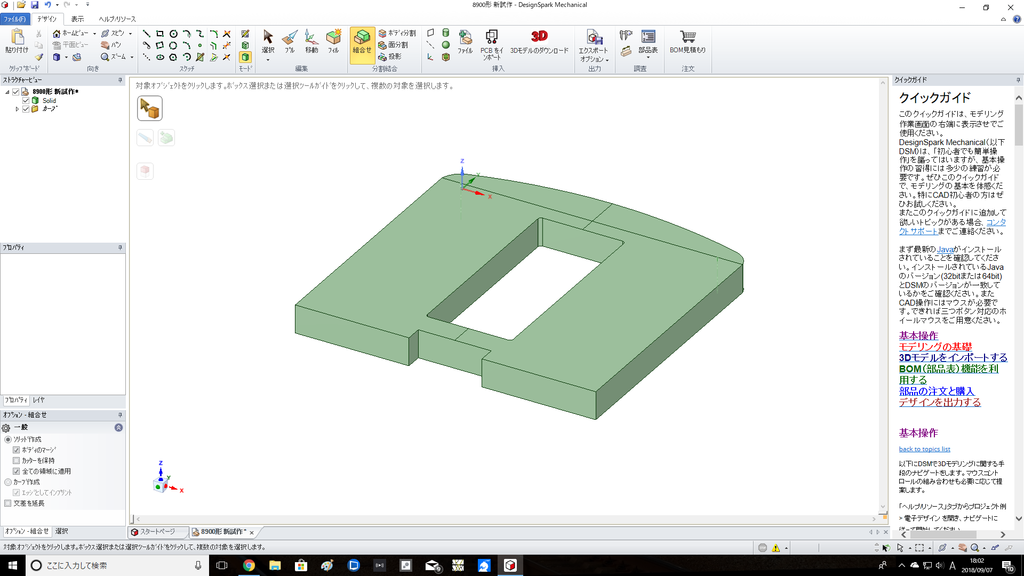Select the Line sketch tool

(x=146, y=34)
